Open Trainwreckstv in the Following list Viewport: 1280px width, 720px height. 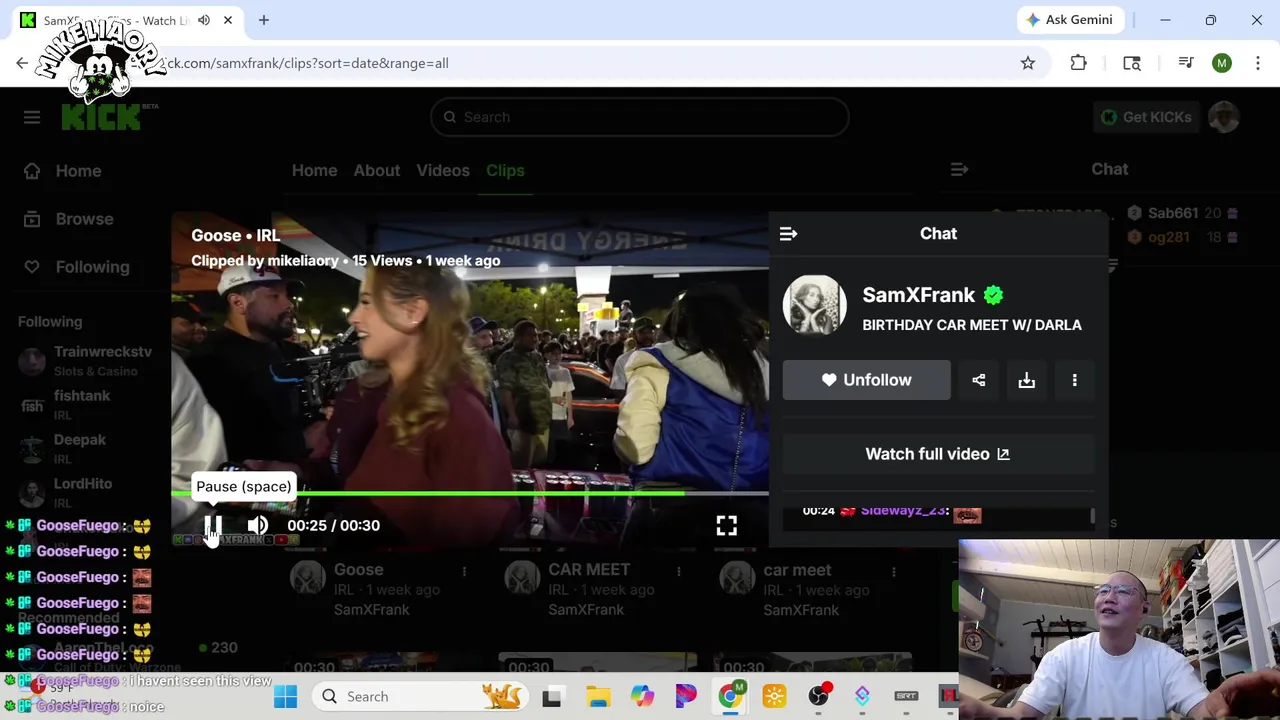tap(85, 361)
